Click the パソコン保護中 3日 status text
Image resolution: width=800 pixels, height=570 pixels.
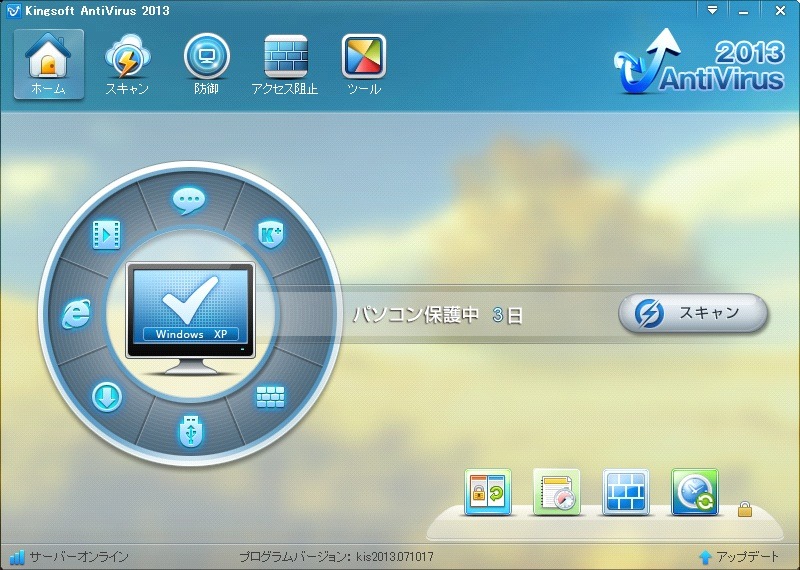point(438,315)
